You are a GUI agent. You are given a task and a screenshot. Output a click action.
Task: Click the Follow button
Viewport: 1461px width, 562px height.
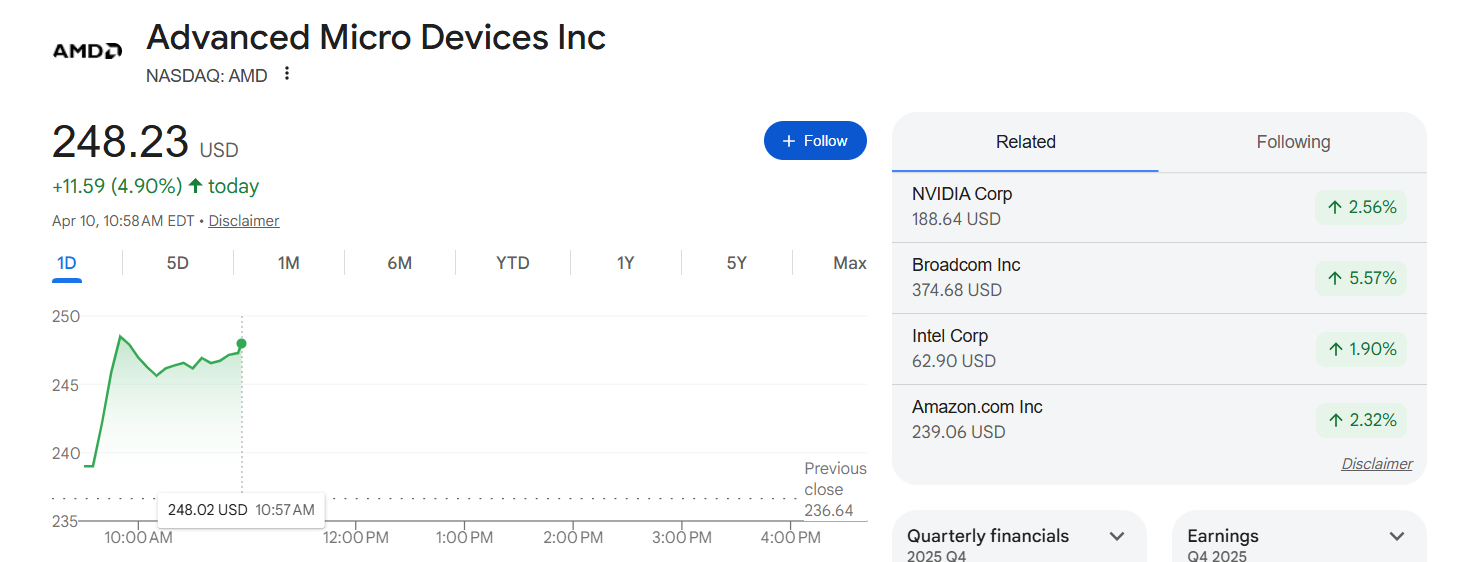pyautogui.click(x=815, y=141)
